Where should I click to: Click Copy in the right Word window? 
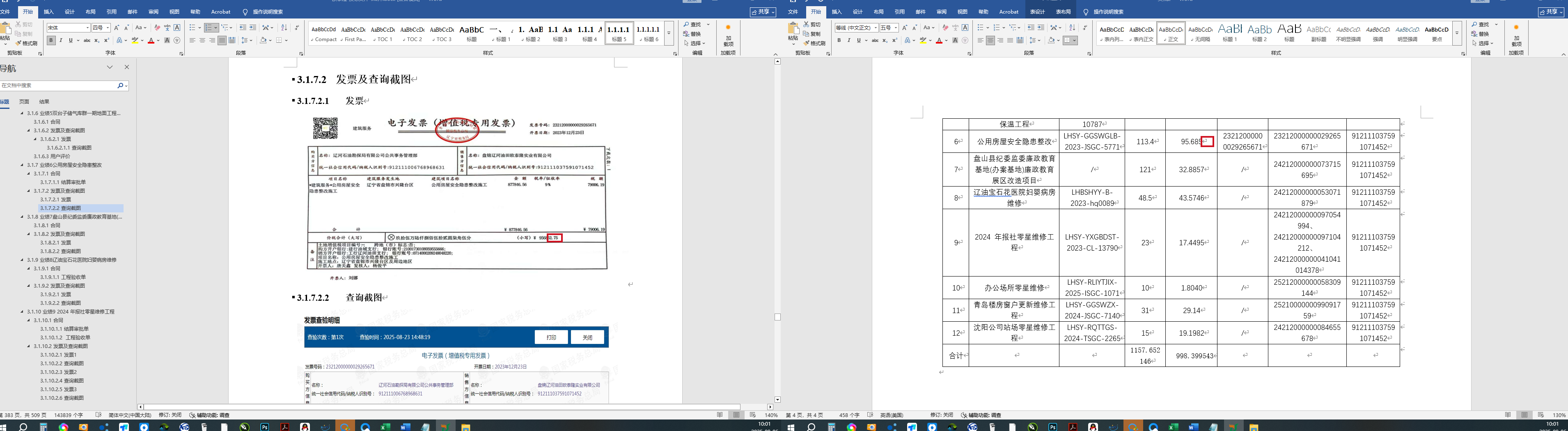click(812, 34)
